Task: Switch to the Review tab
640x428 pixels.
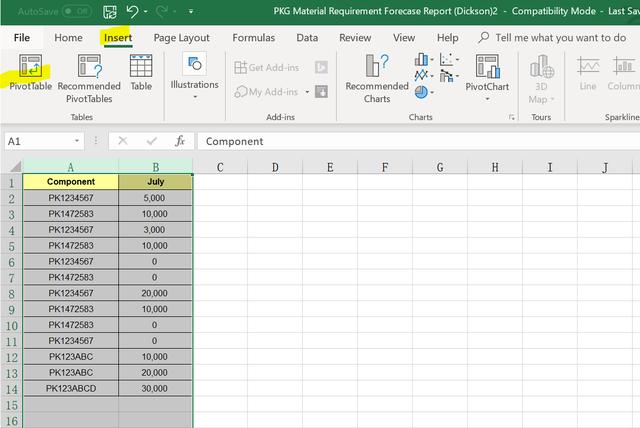Action: 355,38
